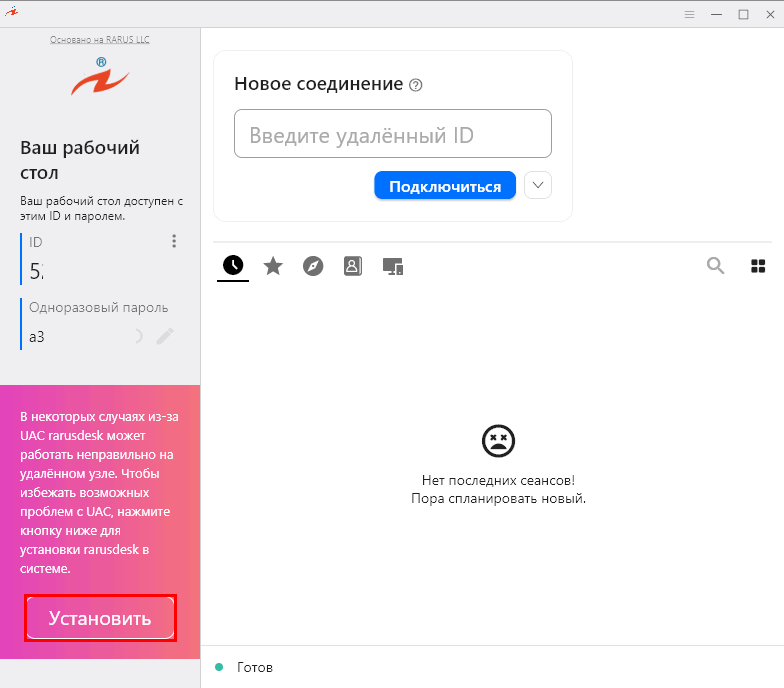Click the Подключиться button
The image size is (784, 688).
(445, 186)
